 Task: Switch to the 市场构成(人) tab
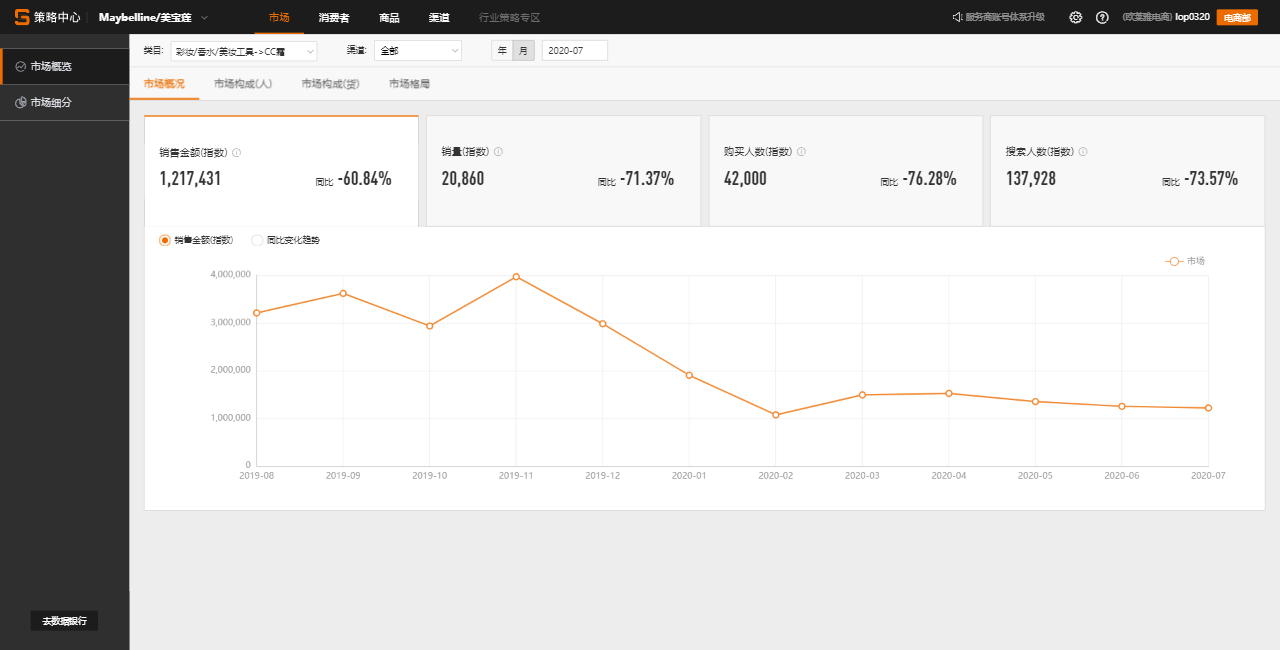click(243, 84)
